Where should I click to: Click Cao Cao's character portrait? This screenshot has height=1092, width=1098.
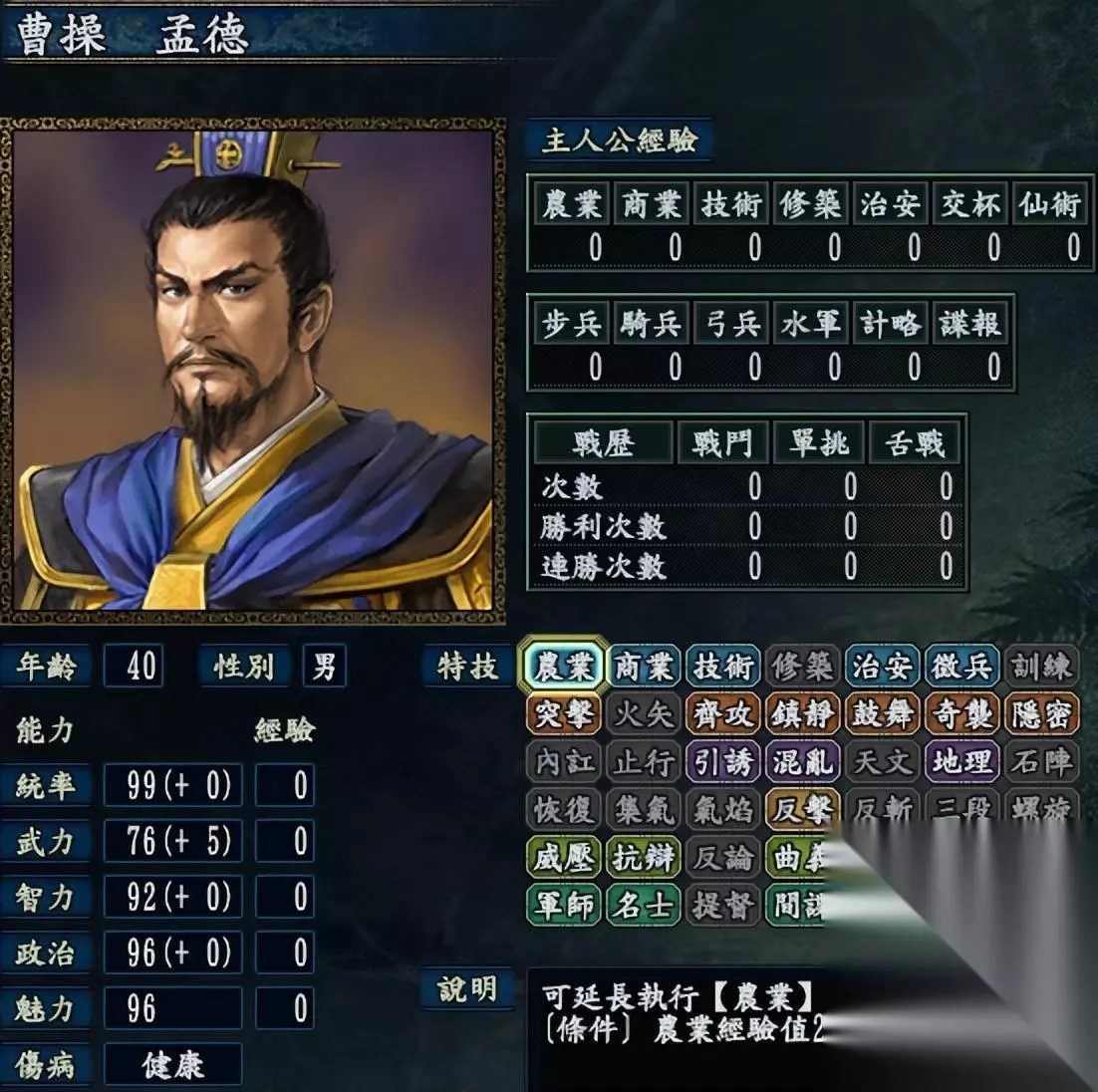click(x=253, y=371)
